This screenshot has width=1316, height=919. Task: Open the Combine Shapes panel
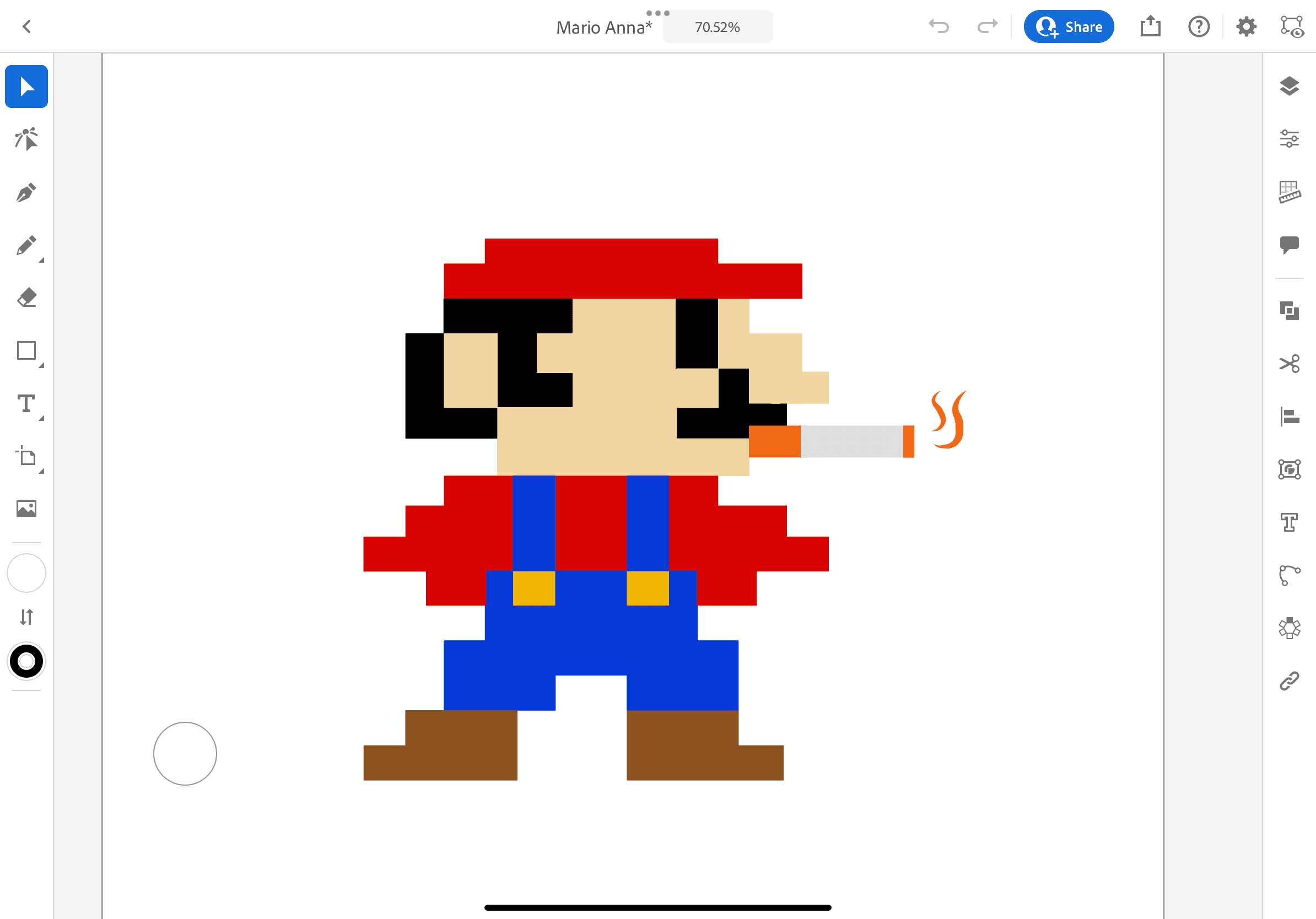tap(1289, 311)
